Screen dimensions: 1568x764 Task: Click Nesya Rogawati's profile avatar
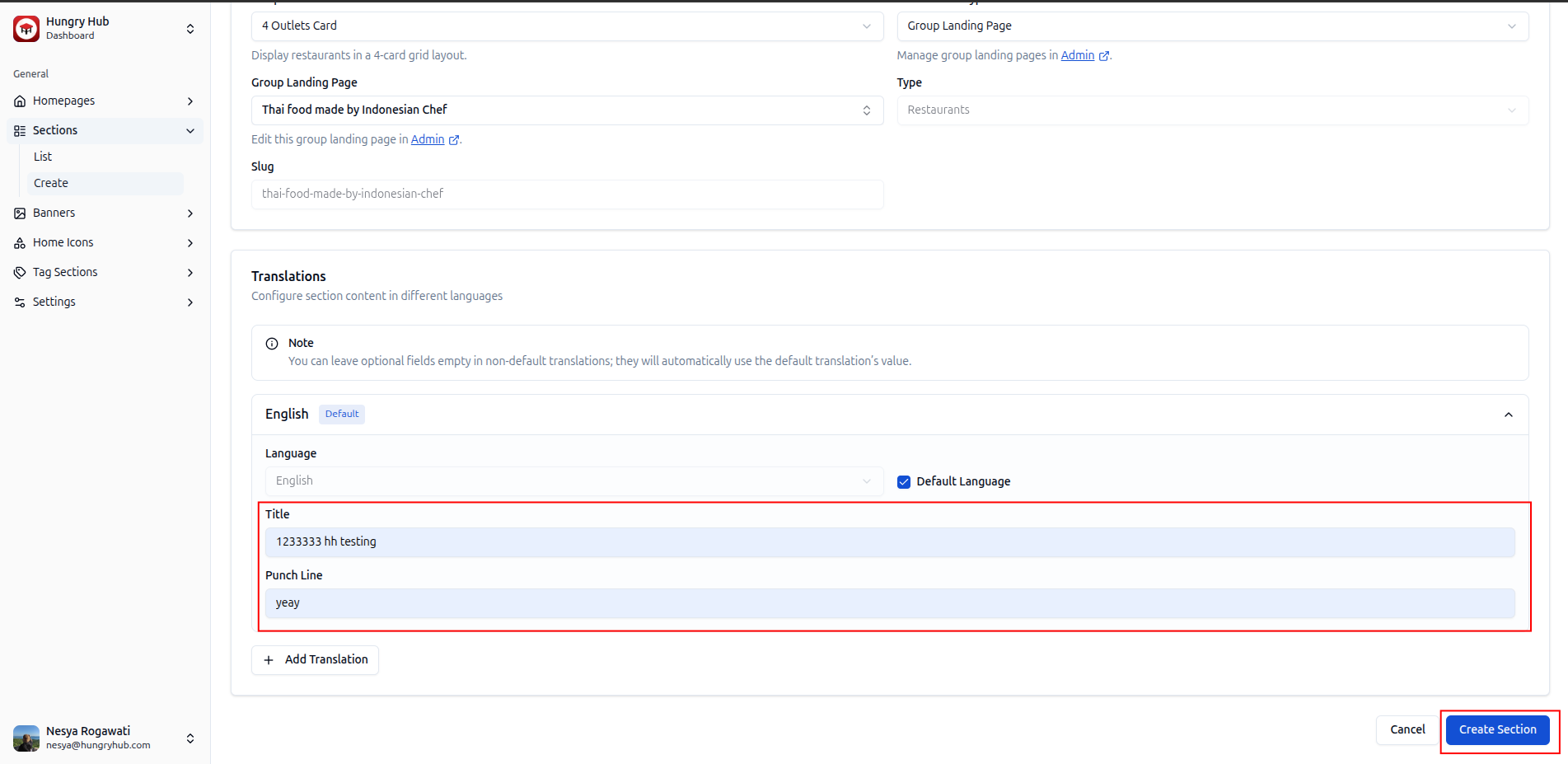[26, 738]
